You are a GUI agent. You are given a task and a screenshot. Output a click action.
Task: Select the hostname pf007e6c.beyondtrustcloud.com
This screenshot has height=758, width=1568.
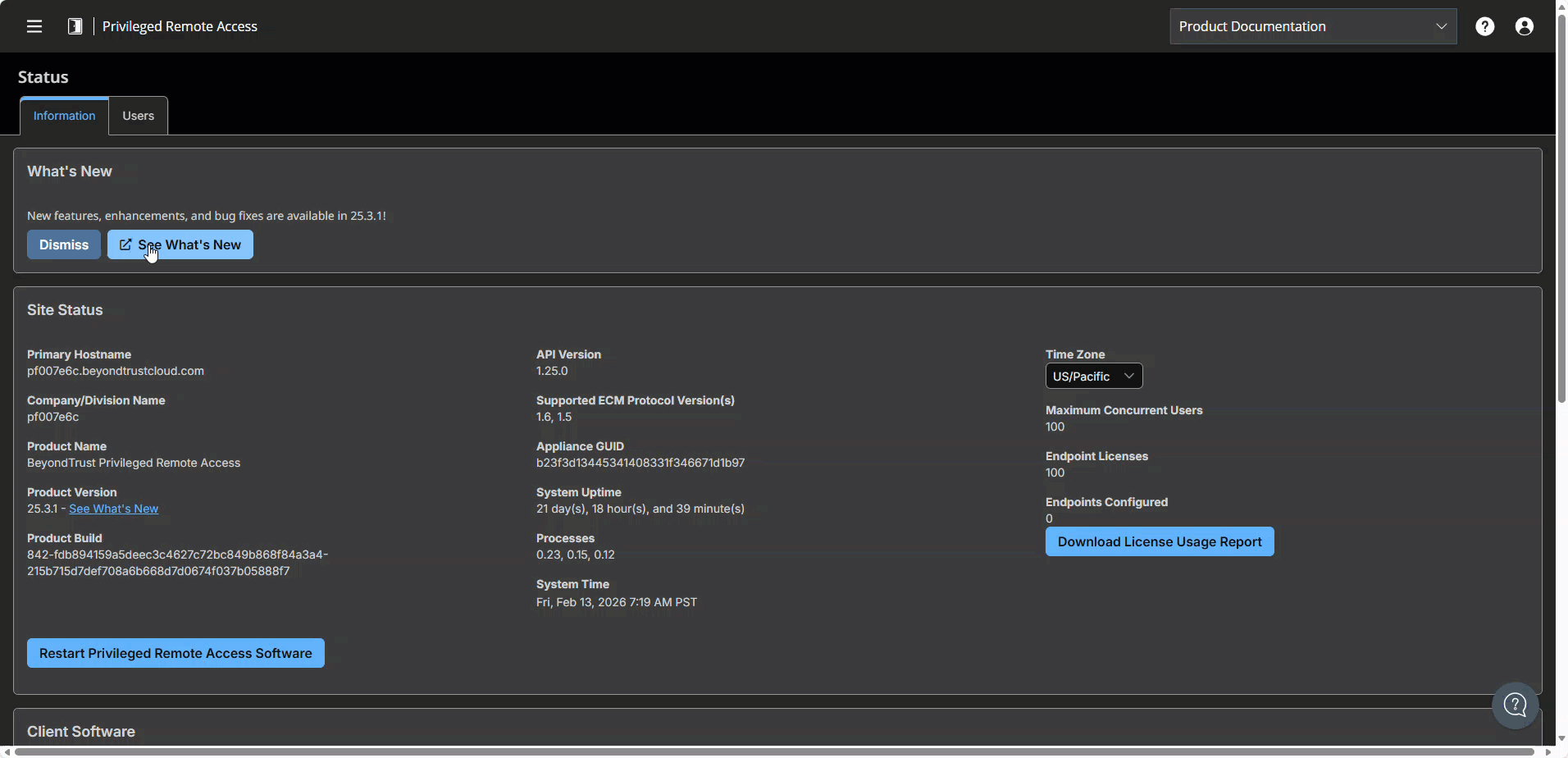pos(116,371)
